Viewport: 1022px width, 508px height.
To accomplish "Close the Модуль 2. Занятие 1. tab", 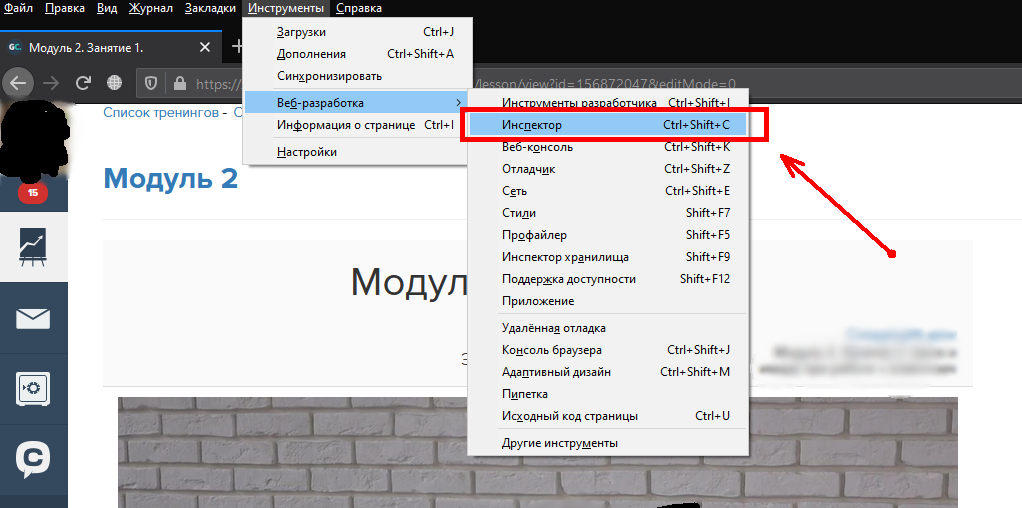I will pos(205,48).
